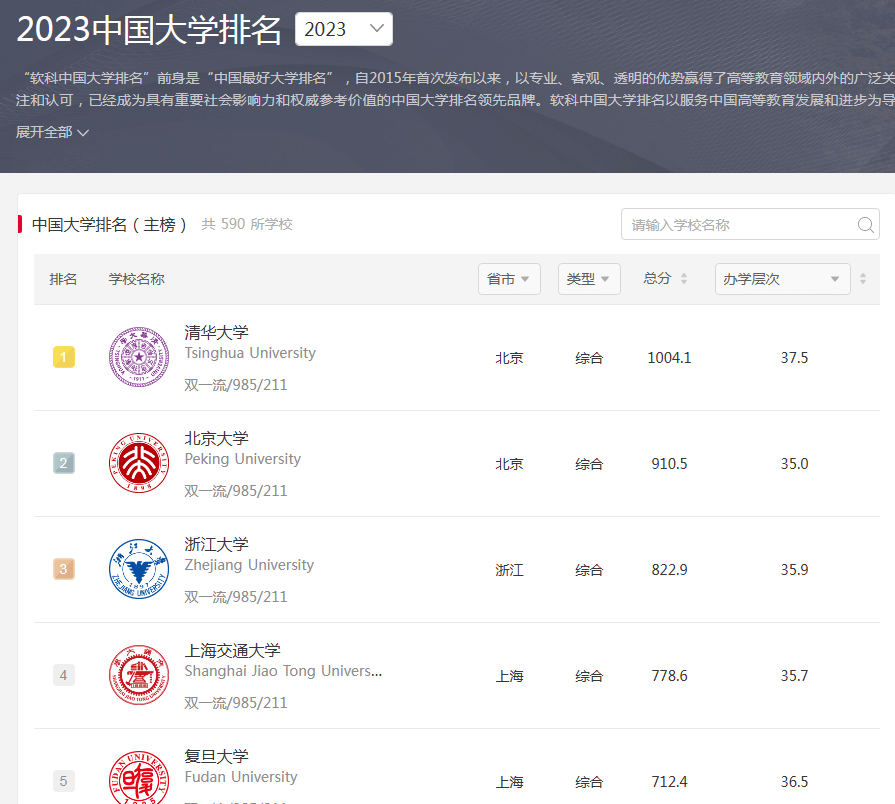Click the 中国大学排名（主榜） heading

point(109,225)
